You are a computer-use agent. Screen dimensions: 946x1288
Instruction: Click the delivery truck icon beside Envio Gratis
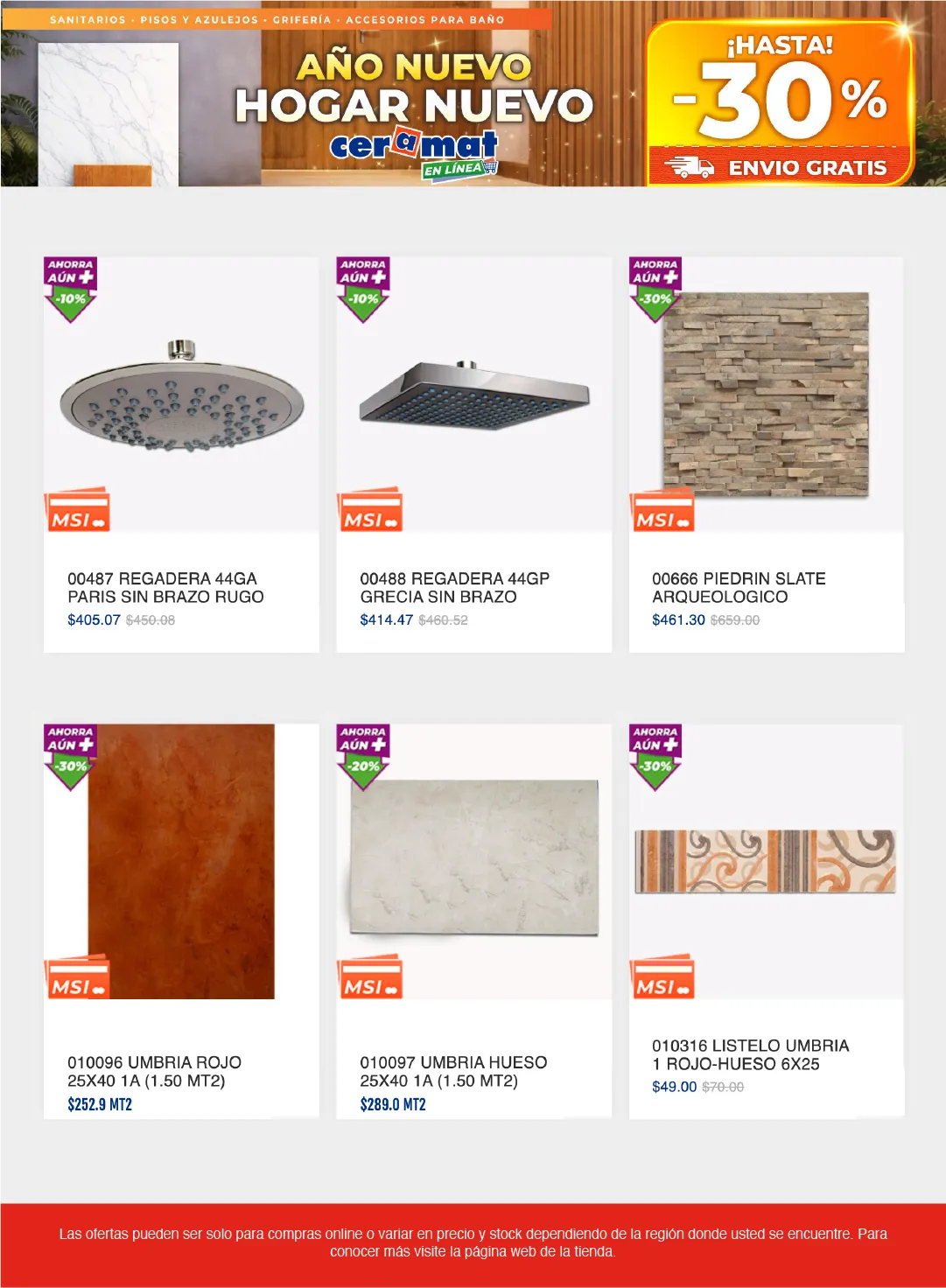pyautogui.click(x=689, y=166)
